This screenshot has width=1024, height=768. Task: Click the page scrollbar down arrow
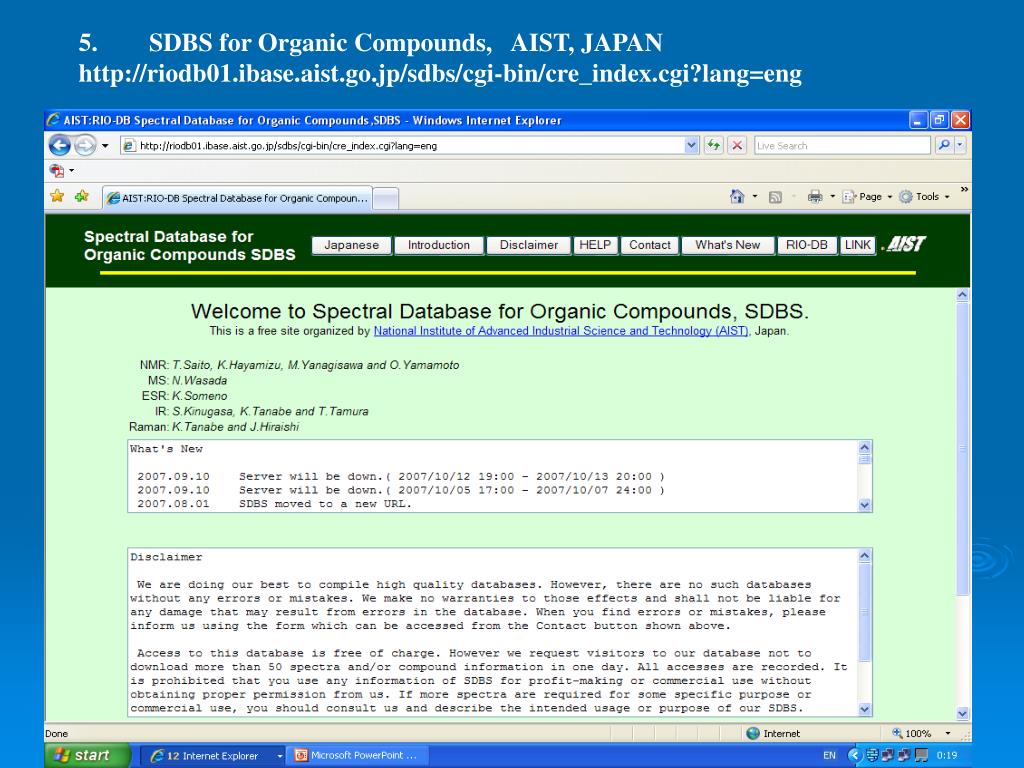click(963, 713)
